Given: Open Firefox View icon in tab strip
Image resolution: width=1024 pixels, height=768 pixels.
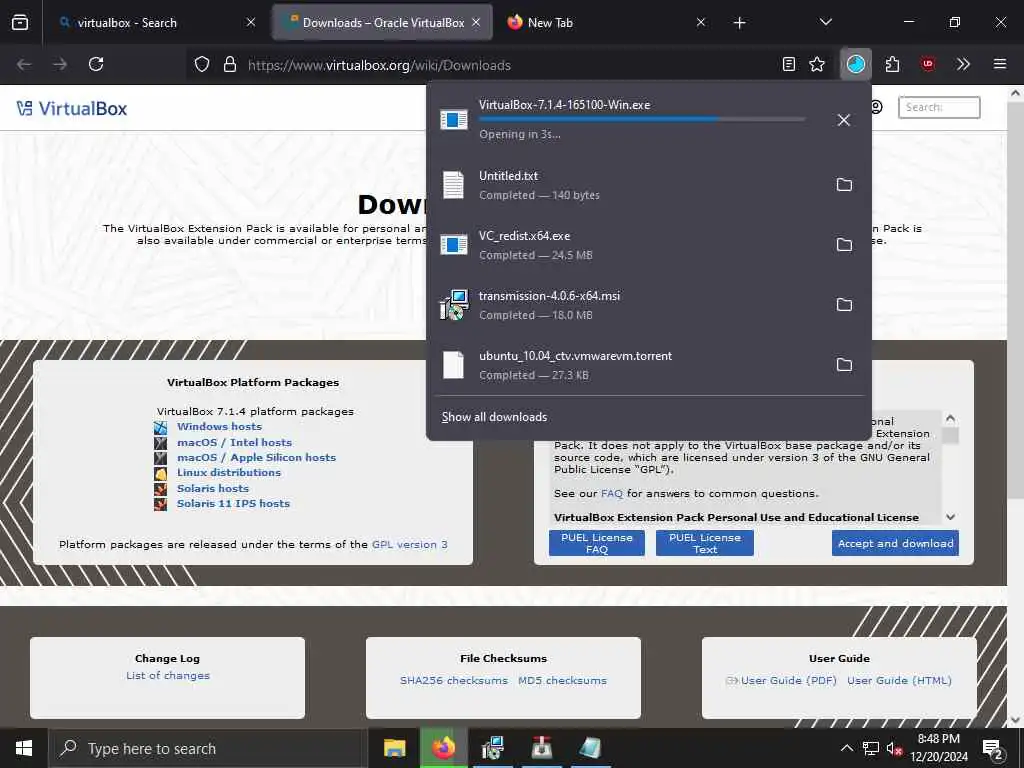Looking at the screenshot, I should coord(20,22).
